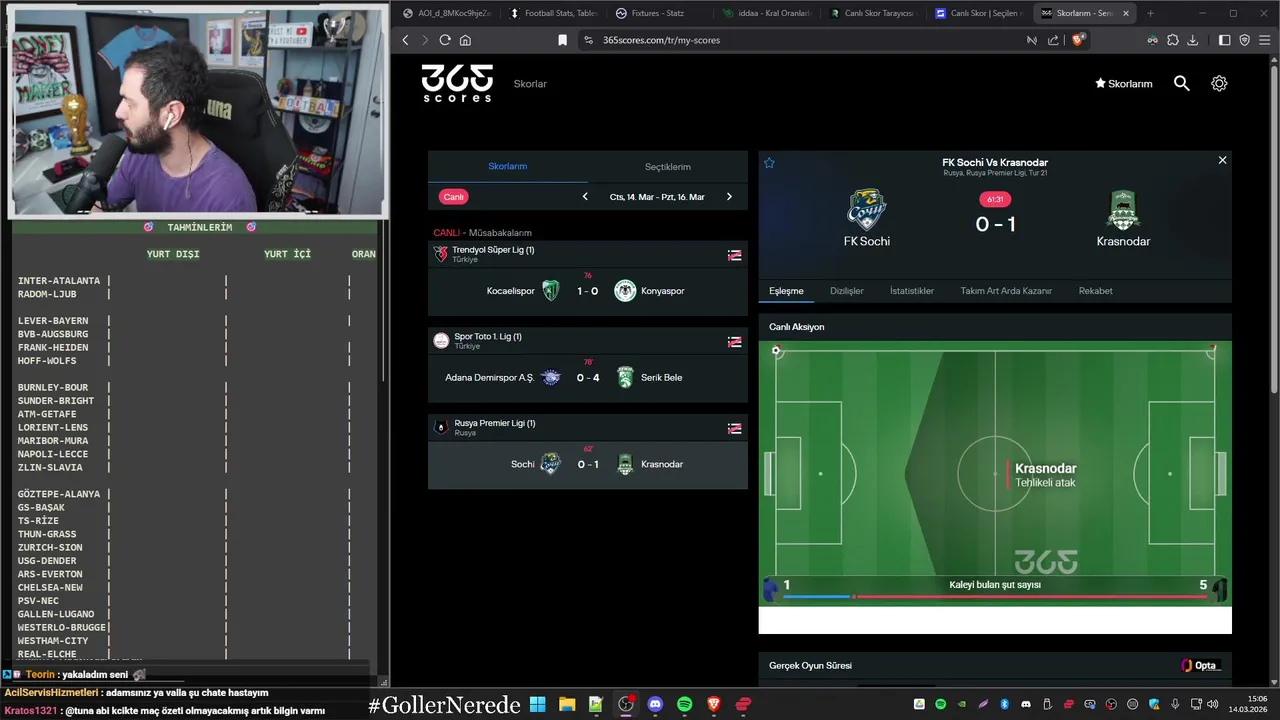Open Skorlarım star link in header
Viewport: 1280px width, 720px height.
pyautogui.click(x=1124, y=84)
